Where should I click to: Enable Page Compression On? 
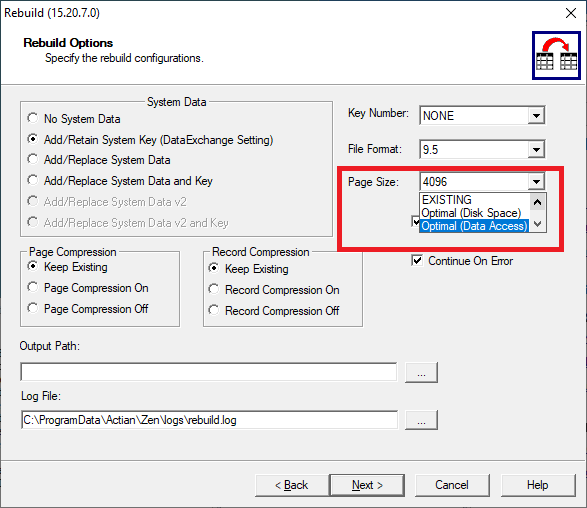33,288
